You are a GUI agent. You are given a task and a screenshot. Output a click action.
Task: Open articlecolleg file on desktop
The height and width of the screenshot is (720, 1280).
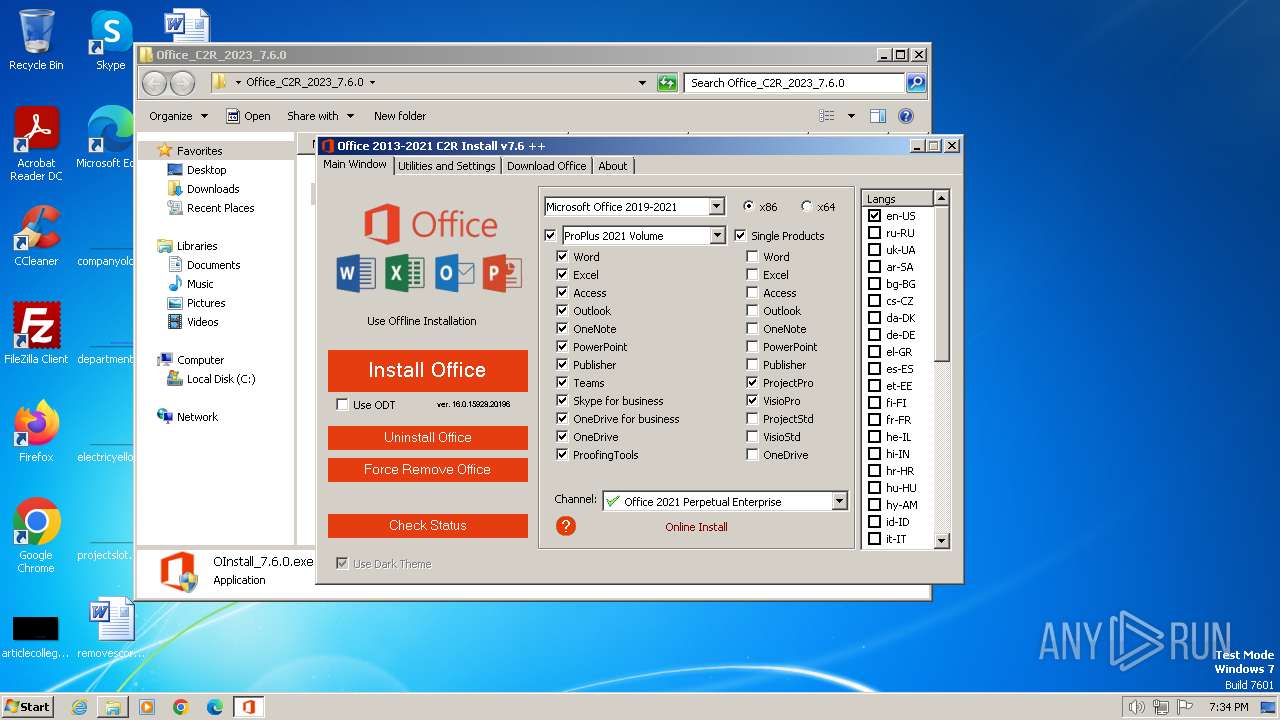pos(36,636)
